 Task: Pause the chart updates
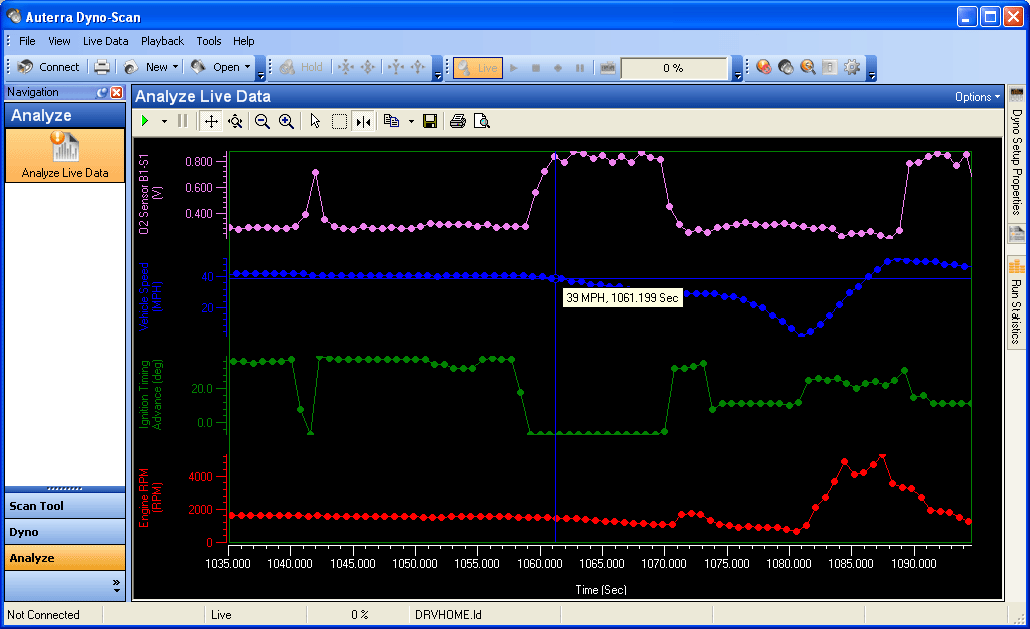coord(183,121)
